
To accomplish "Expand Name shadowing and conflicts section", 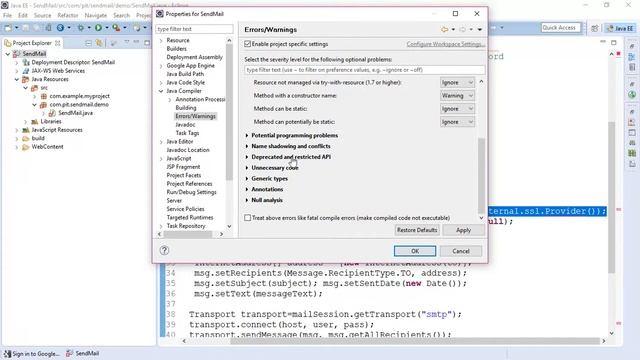I will point(247,146).
